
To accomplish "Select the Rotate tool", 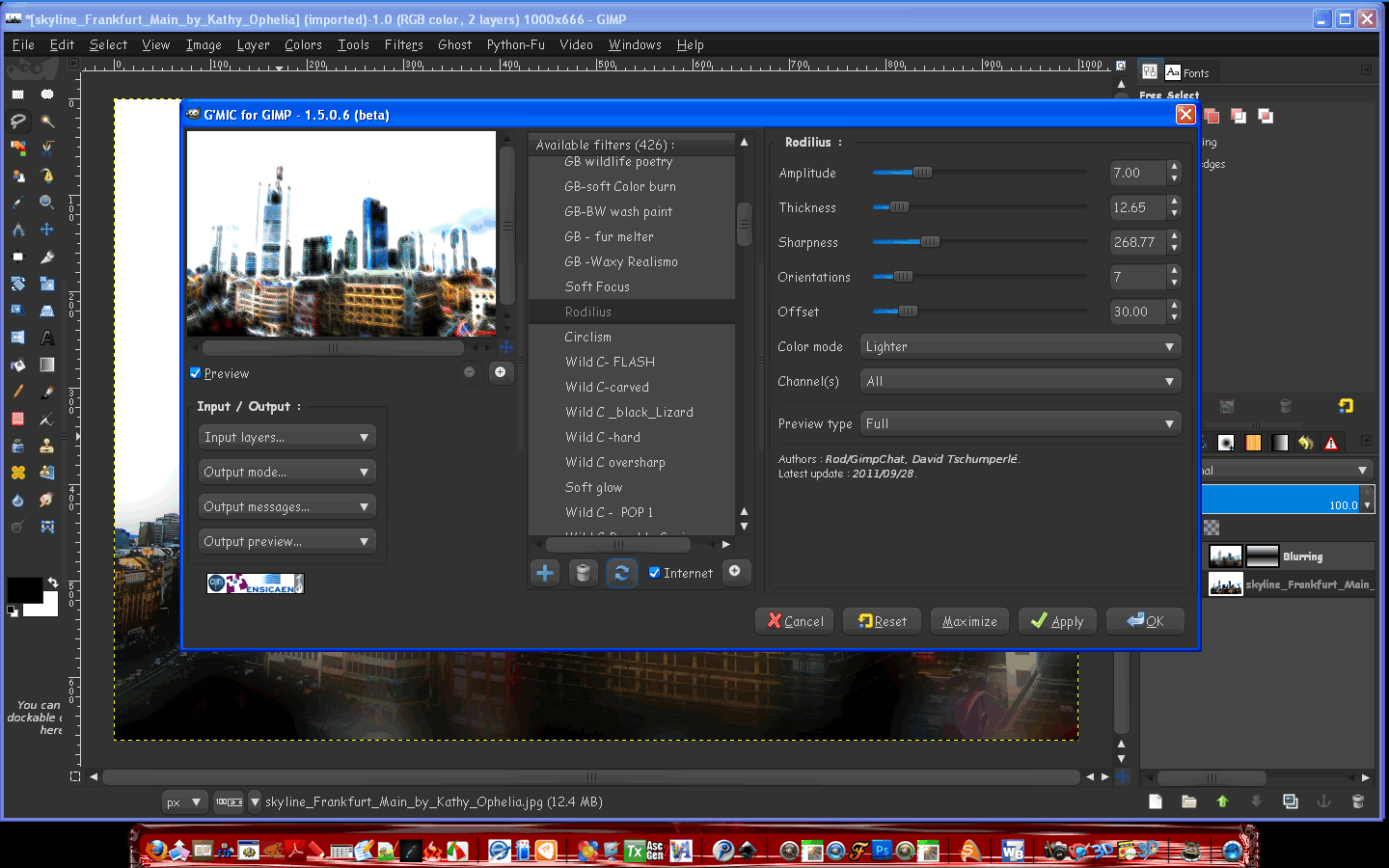I will point(17,284).
